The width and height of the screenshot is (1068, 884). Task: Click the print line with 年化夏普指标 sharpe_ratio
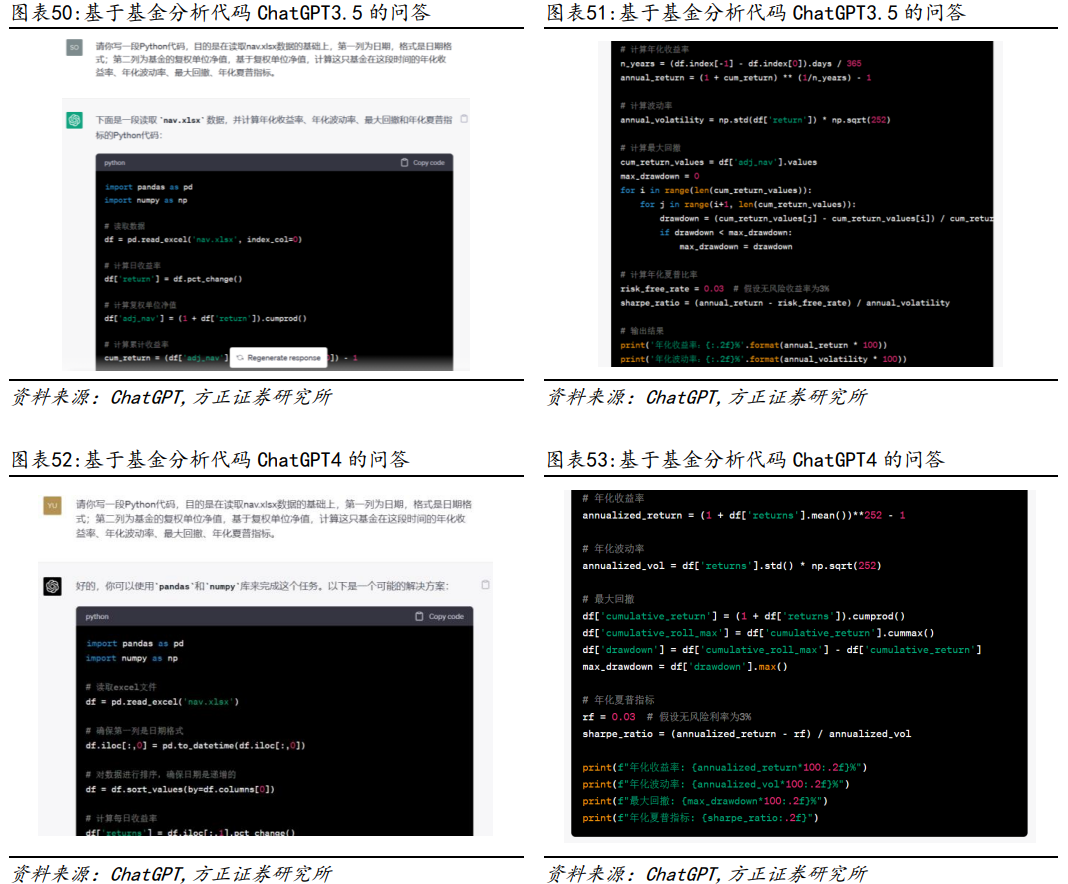tap(700, 818)
